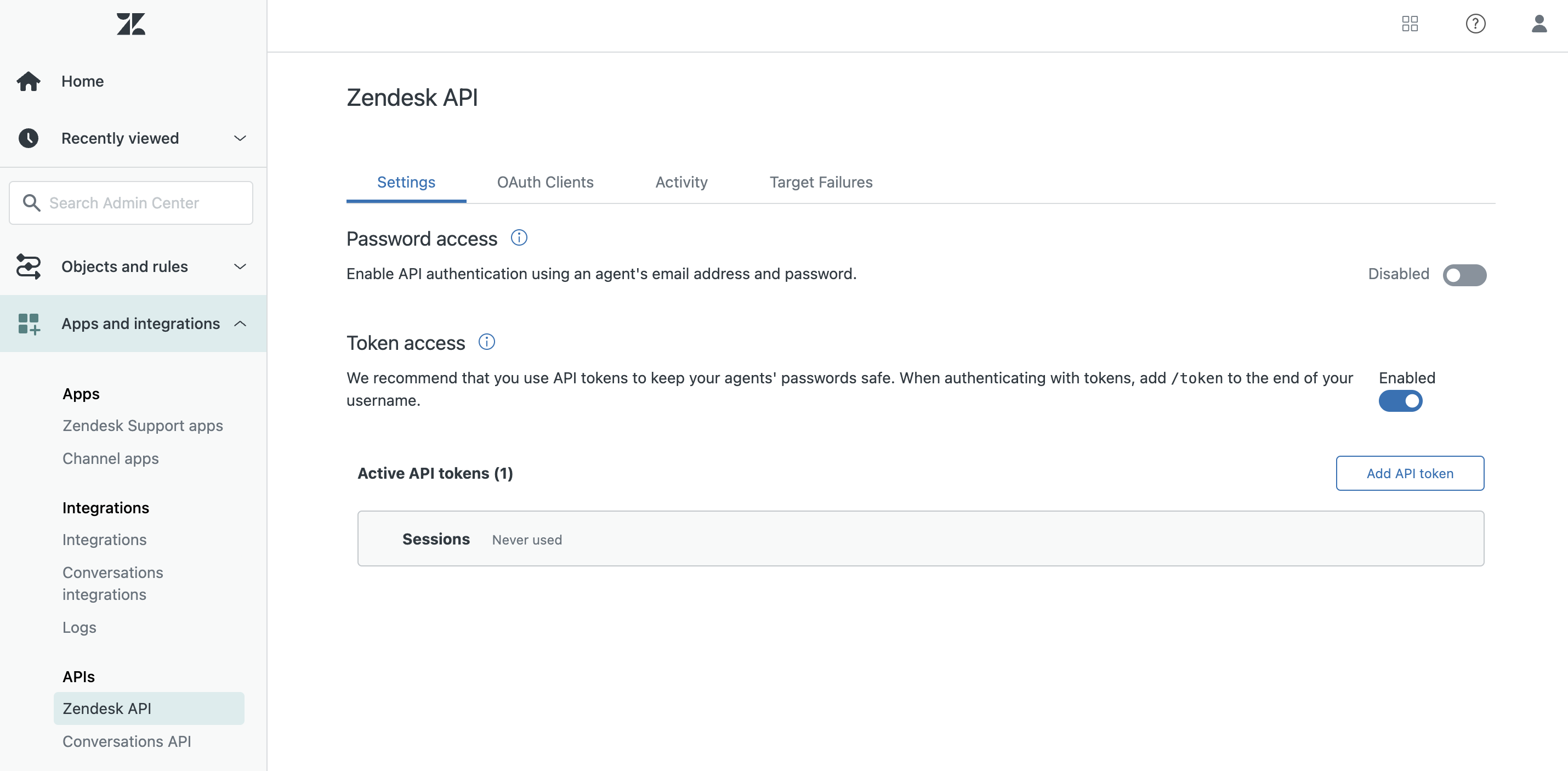Enable the Password access toggle
Screen dimensions: 1568x771
(1464, 275)
